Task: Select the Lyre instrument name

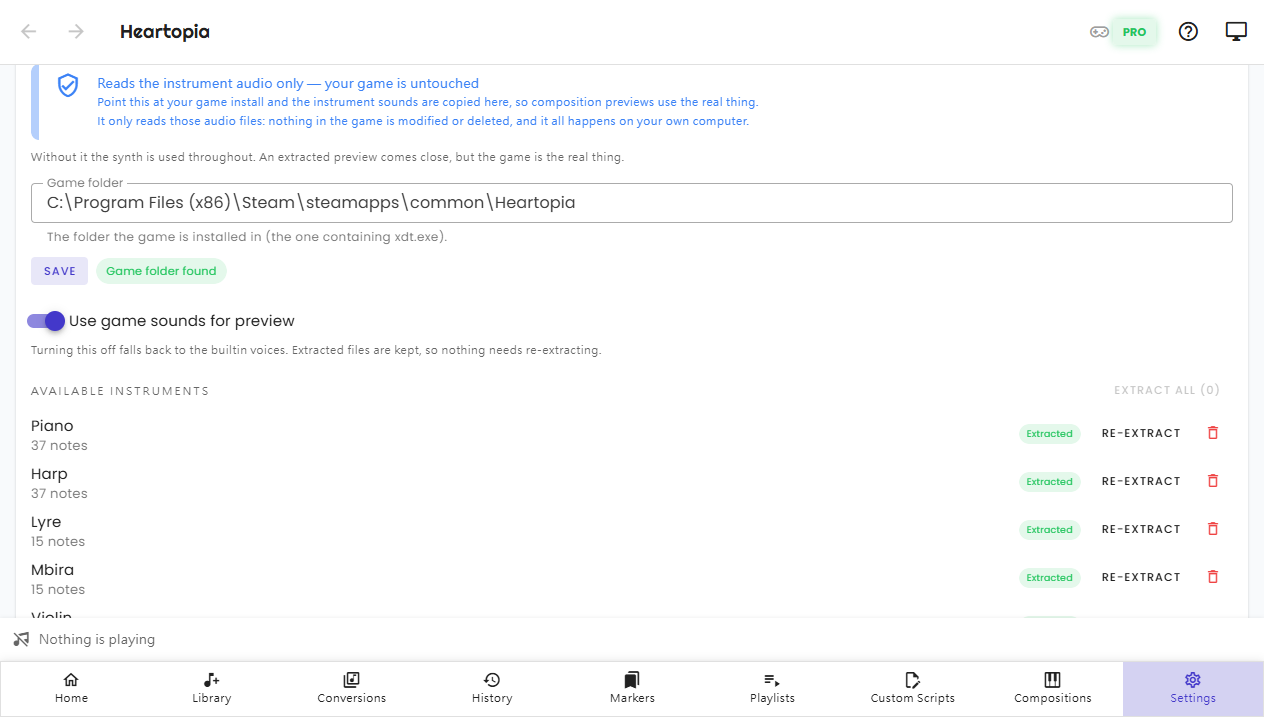Action: coord(46,522)
